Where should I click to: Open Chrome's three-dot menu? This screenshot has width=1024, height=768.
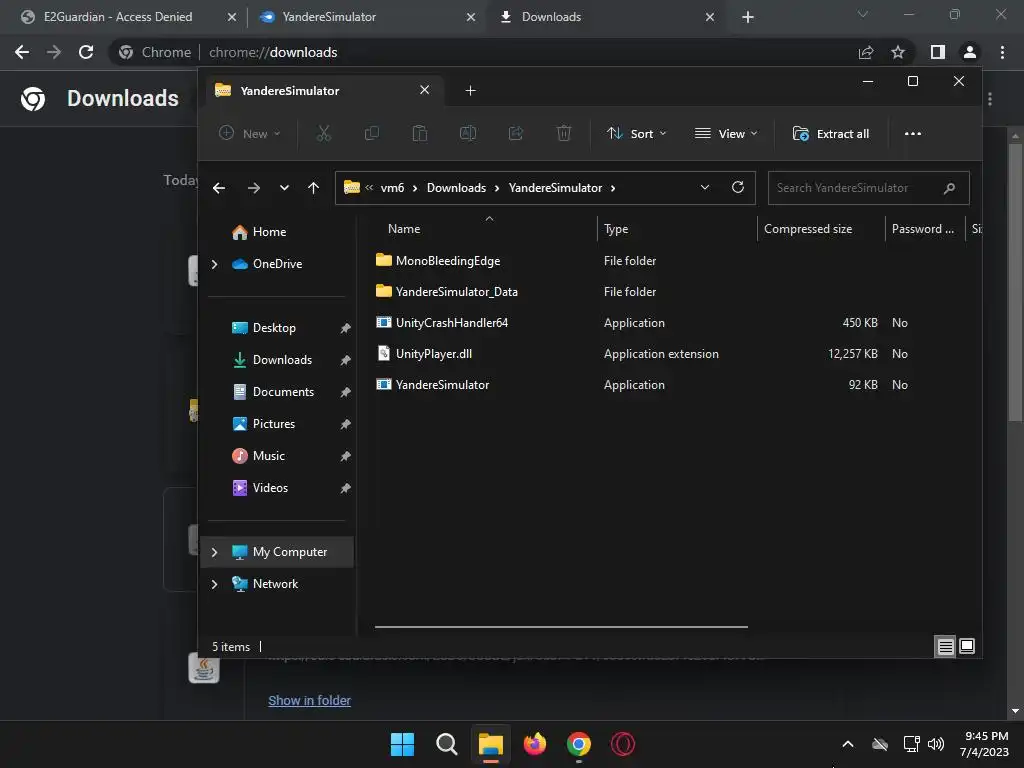[1002, 52]
